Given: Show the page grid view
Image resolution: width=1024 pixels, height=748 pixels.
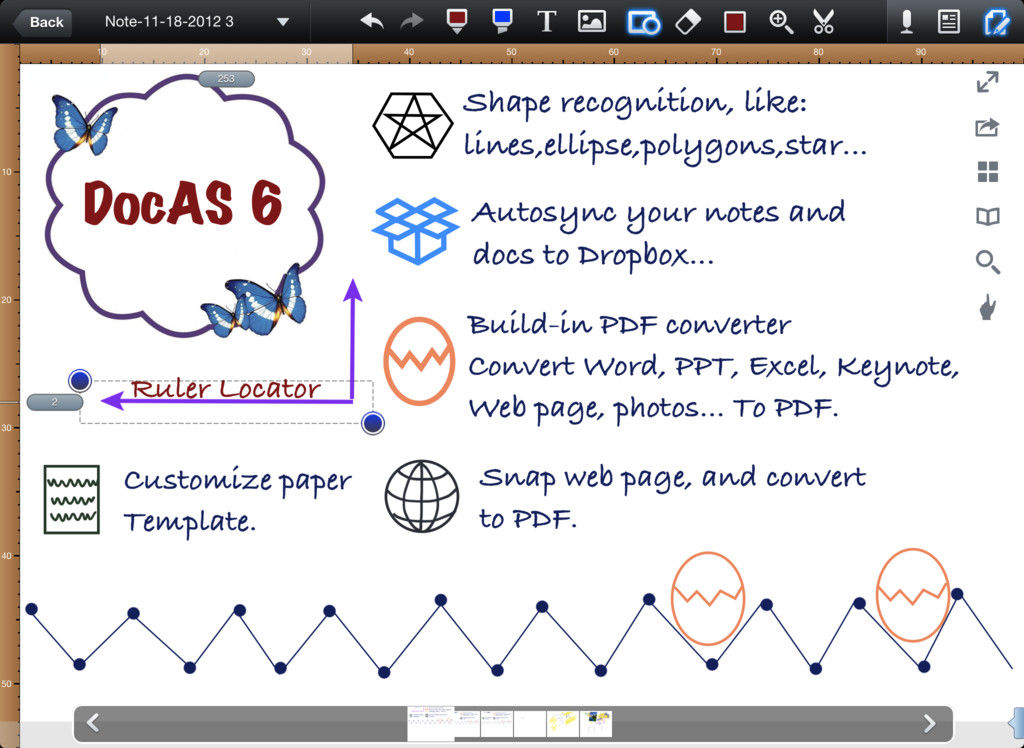Looking at the screenshot, I should coord(987,172).
